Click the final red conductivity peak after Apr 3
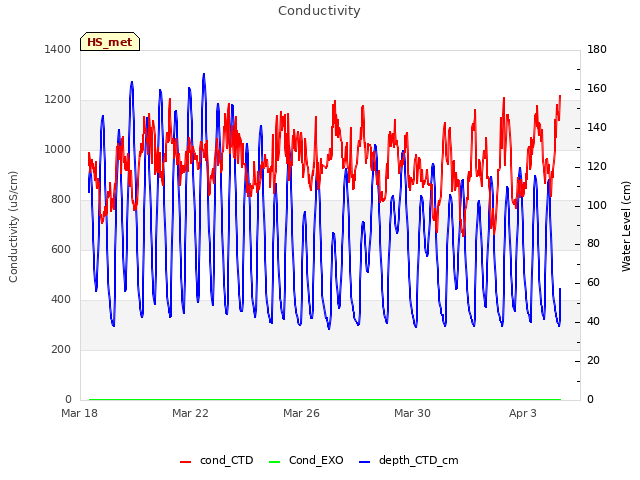640x480 pixels. pyautogui.click(x=560, y=96)
